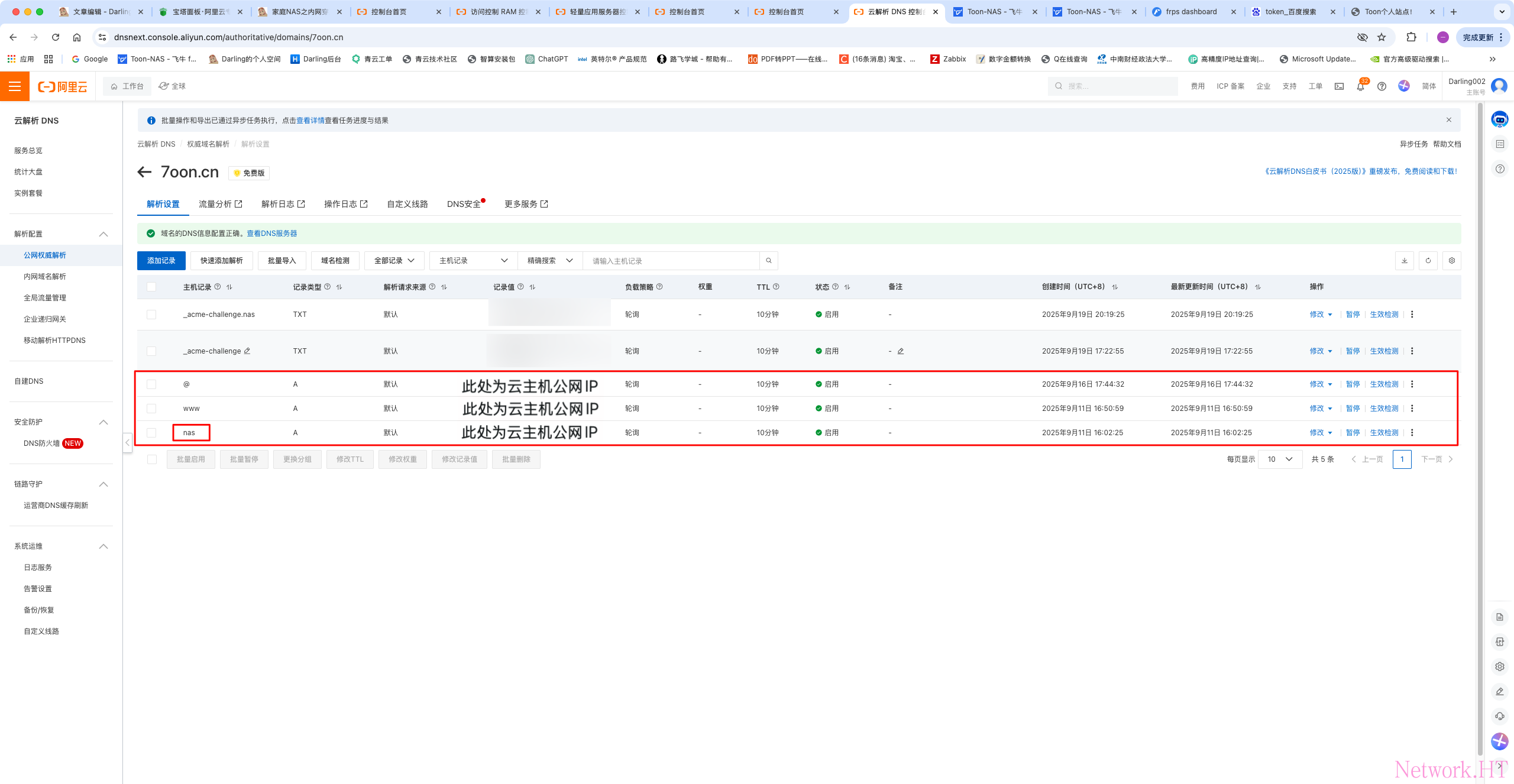1514x784 pixels.
Task: Click the search magnifier icon button
Action: (769, 261)
